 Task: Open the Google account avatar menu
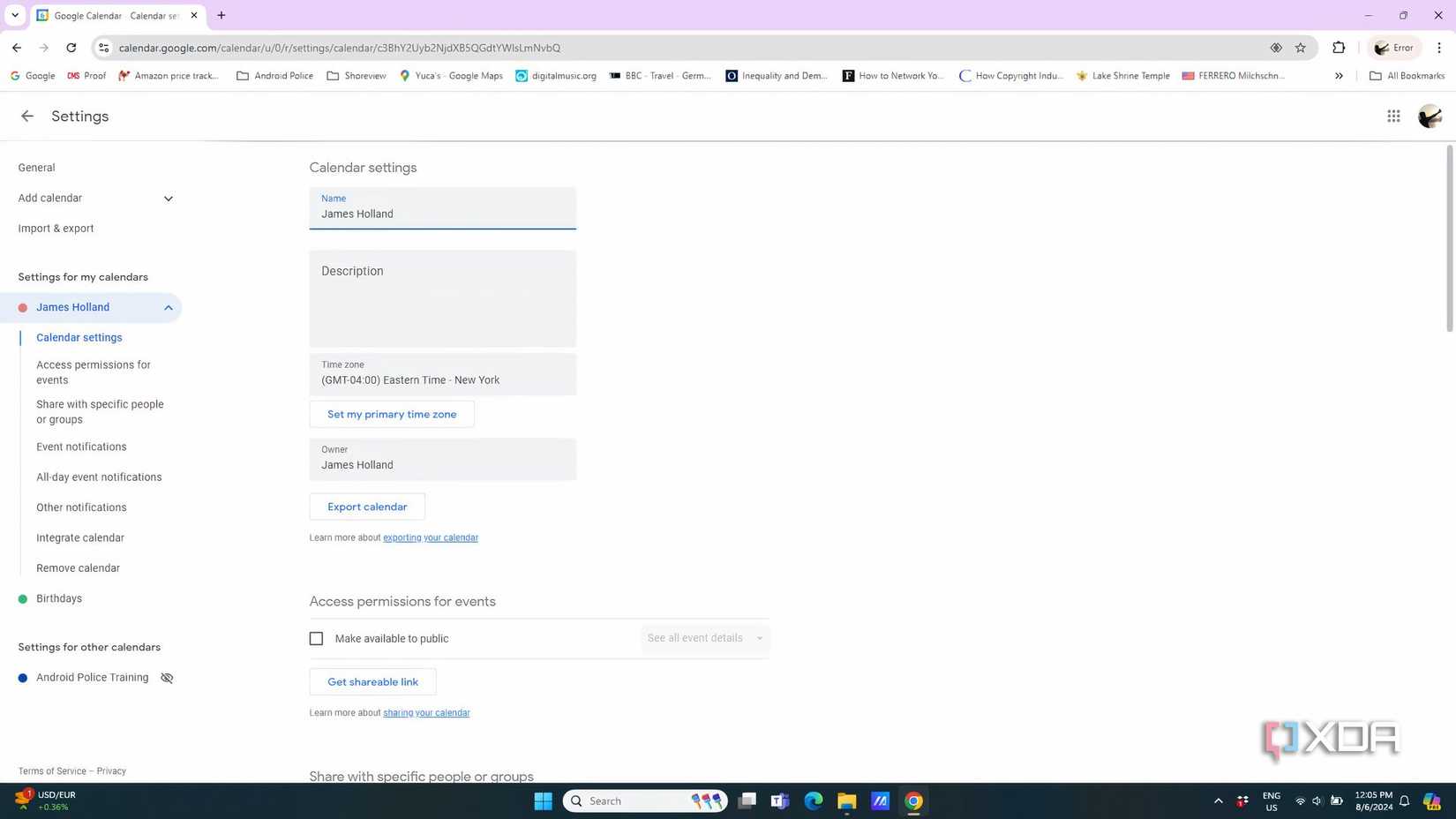coord(1430,116)
